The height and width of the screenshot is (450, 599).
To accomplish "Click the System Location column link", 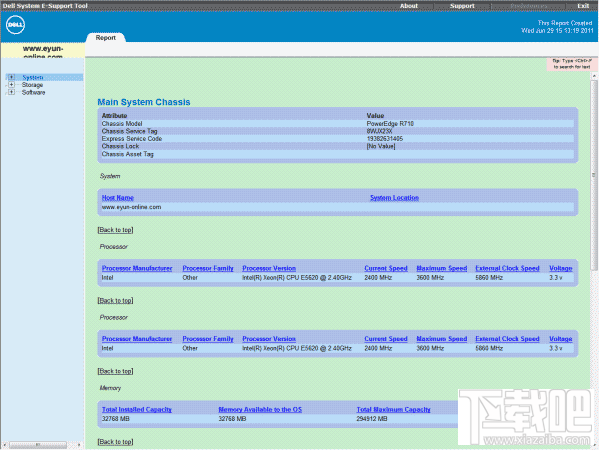I will click(x=394, y=197).
